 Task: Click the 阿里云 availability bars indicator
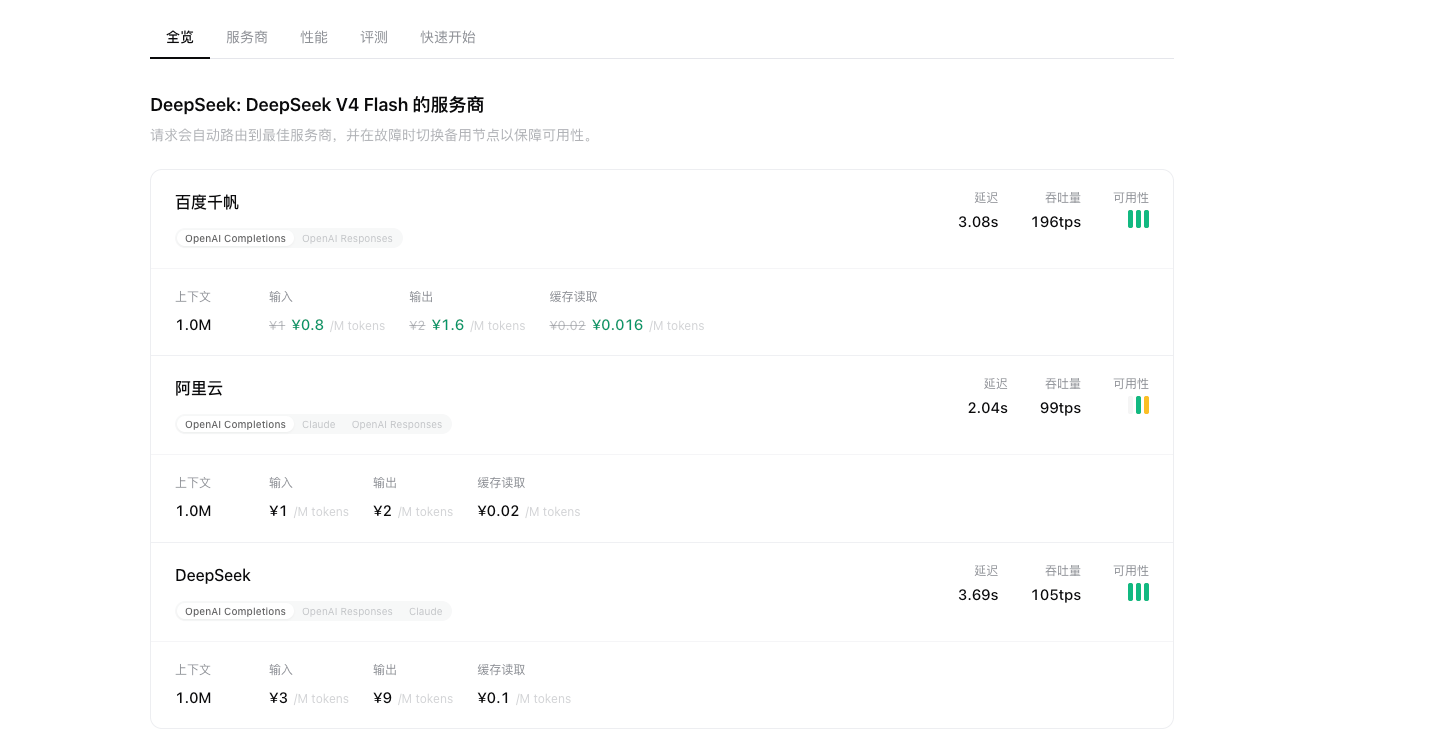point(1138,405)
